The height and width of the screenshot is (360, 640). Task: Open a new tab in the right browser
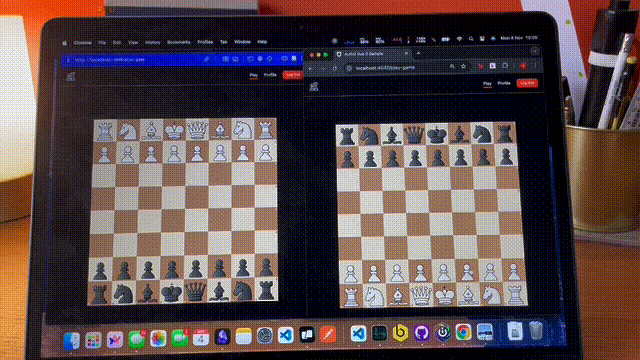(x=418, y=53)
